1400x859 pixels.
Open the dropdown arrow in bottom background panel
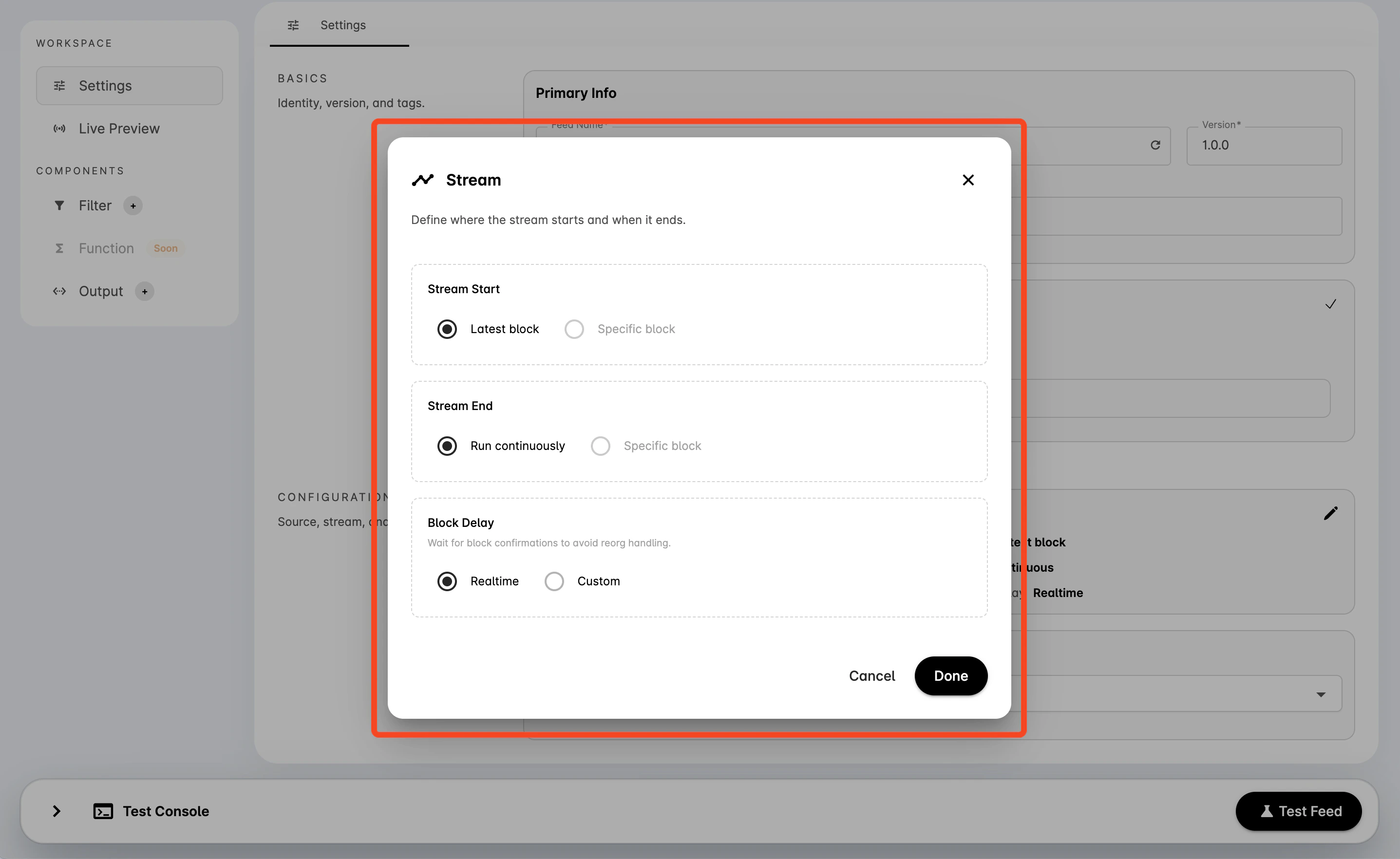coord(1321,694)
